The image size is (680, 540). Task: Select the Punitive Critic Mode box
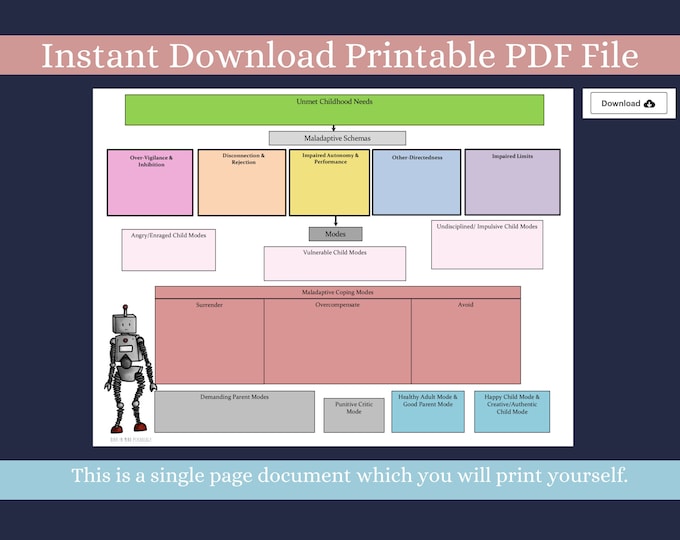pyautogui.click(x=354, y=416)
